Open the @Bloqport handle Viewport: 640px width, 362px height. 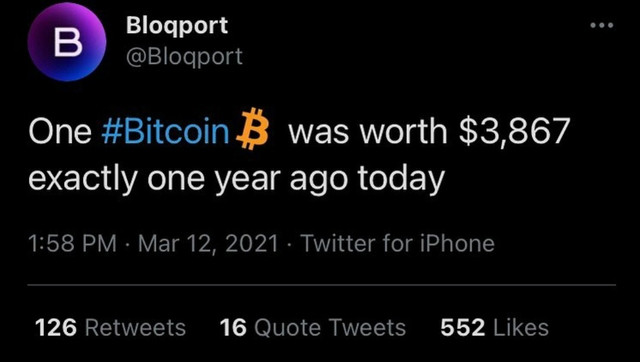(184, 56)
